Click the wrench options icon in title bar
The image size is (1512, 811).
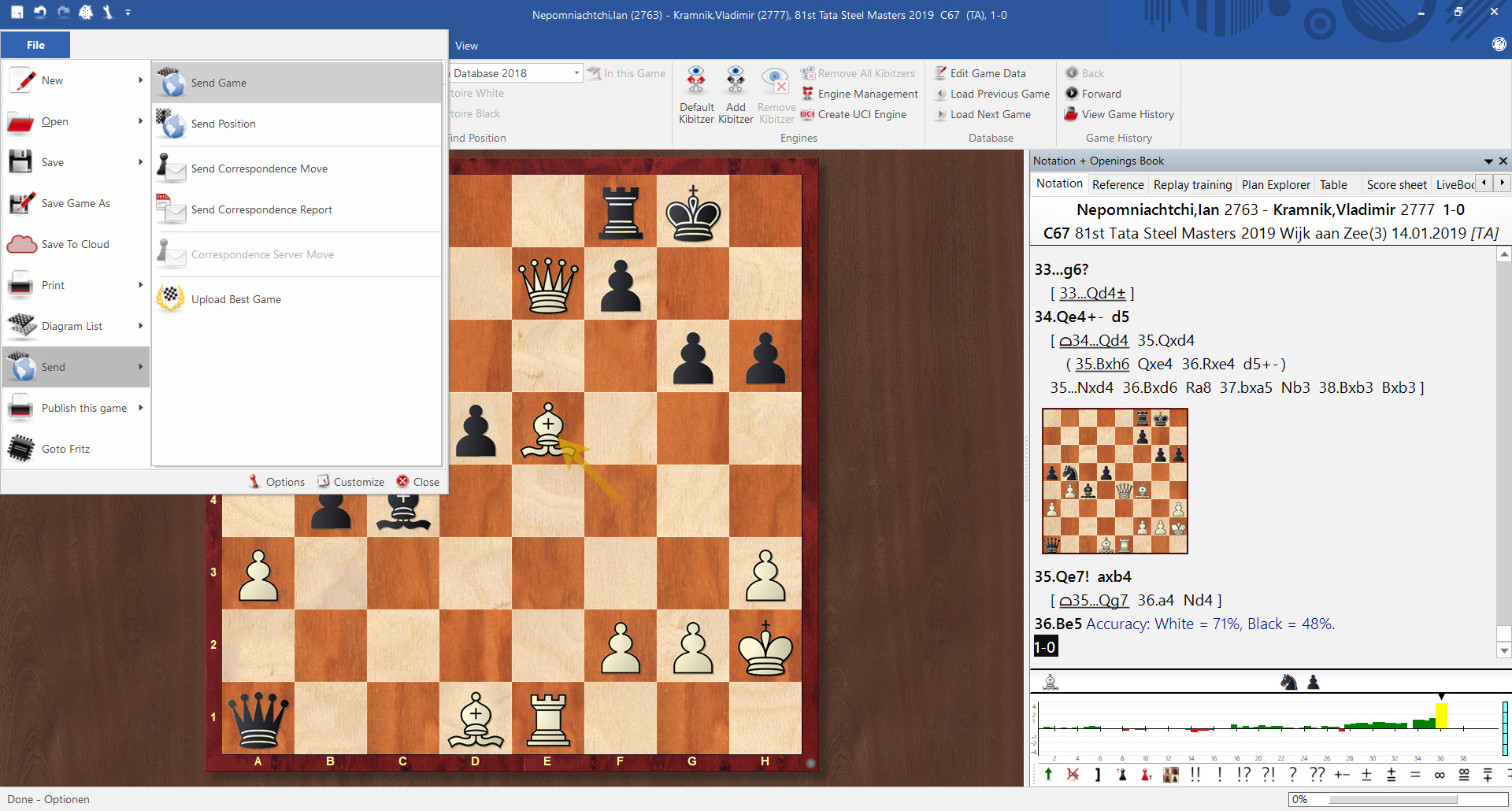[108, 12]
